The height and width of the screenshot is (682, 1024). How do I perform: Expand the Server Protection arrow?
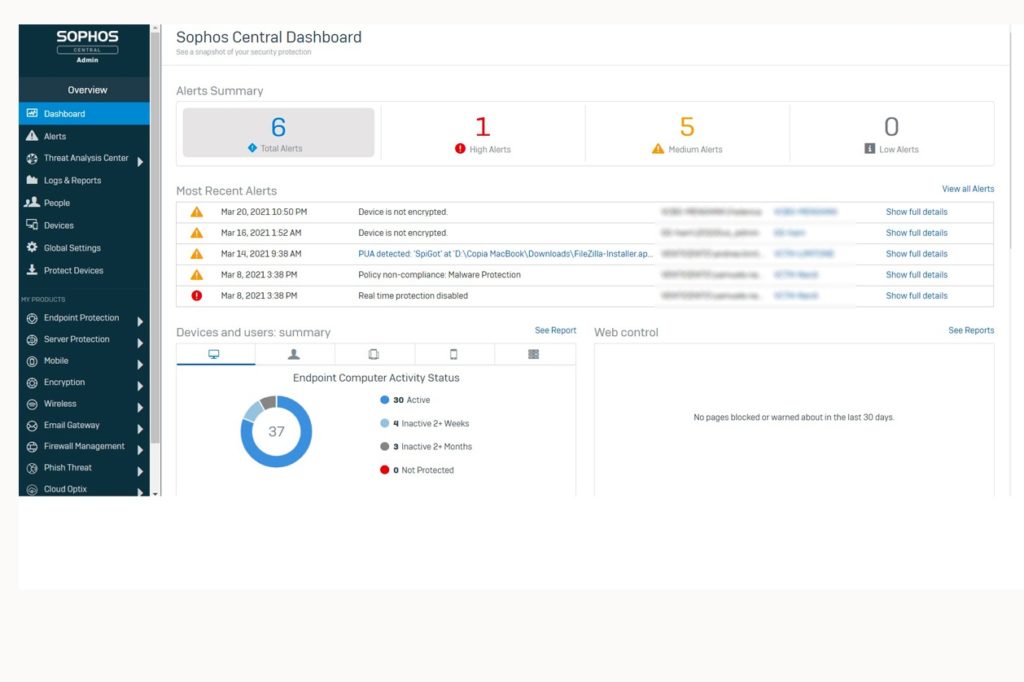[140, 343]
